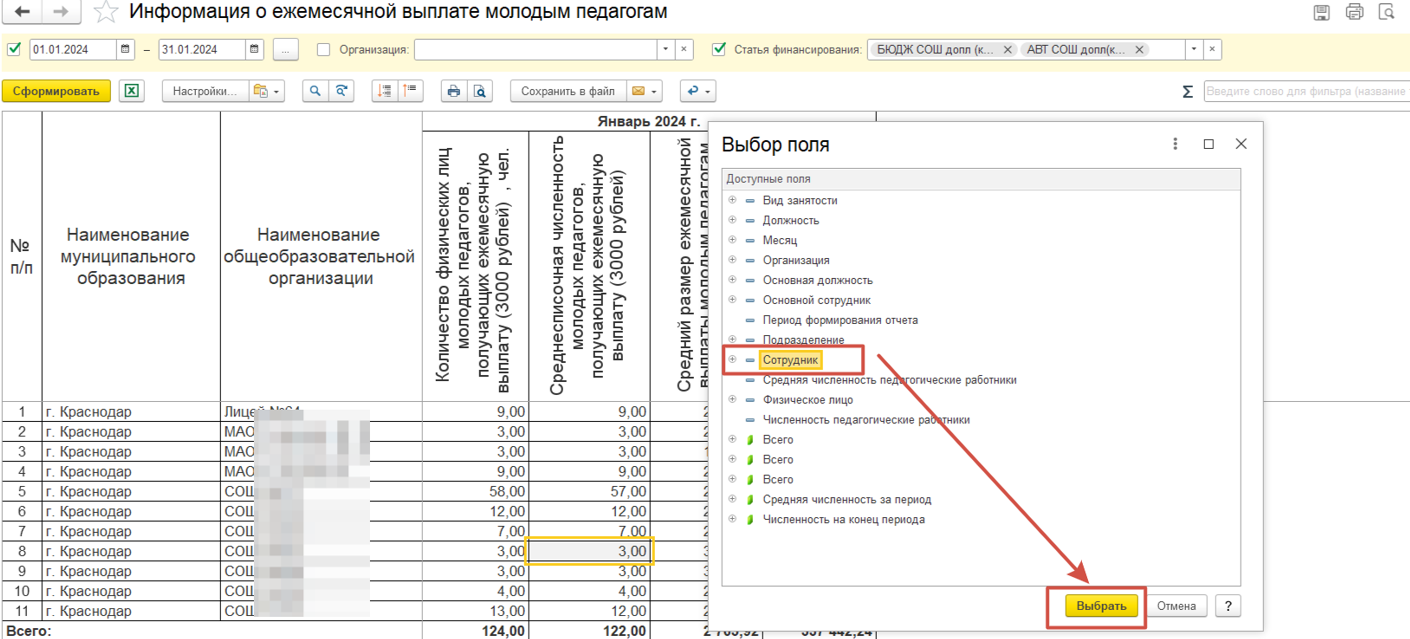Uncheck the period checkbox
Image resolution: width=1410 pixels, height=639 pixels.
(x=14, y=49)
